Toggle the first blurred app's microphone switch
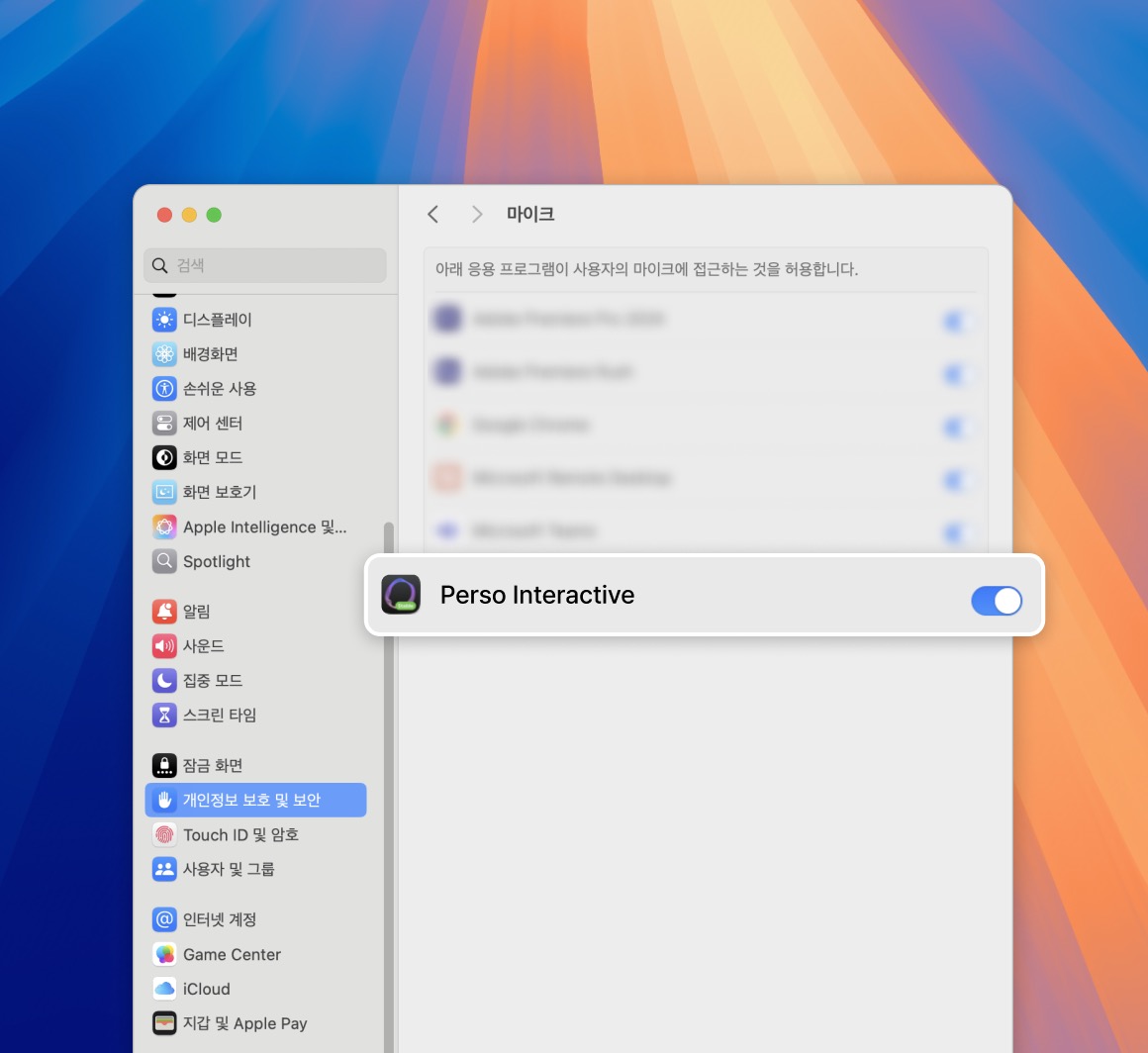 coord(959,321)
